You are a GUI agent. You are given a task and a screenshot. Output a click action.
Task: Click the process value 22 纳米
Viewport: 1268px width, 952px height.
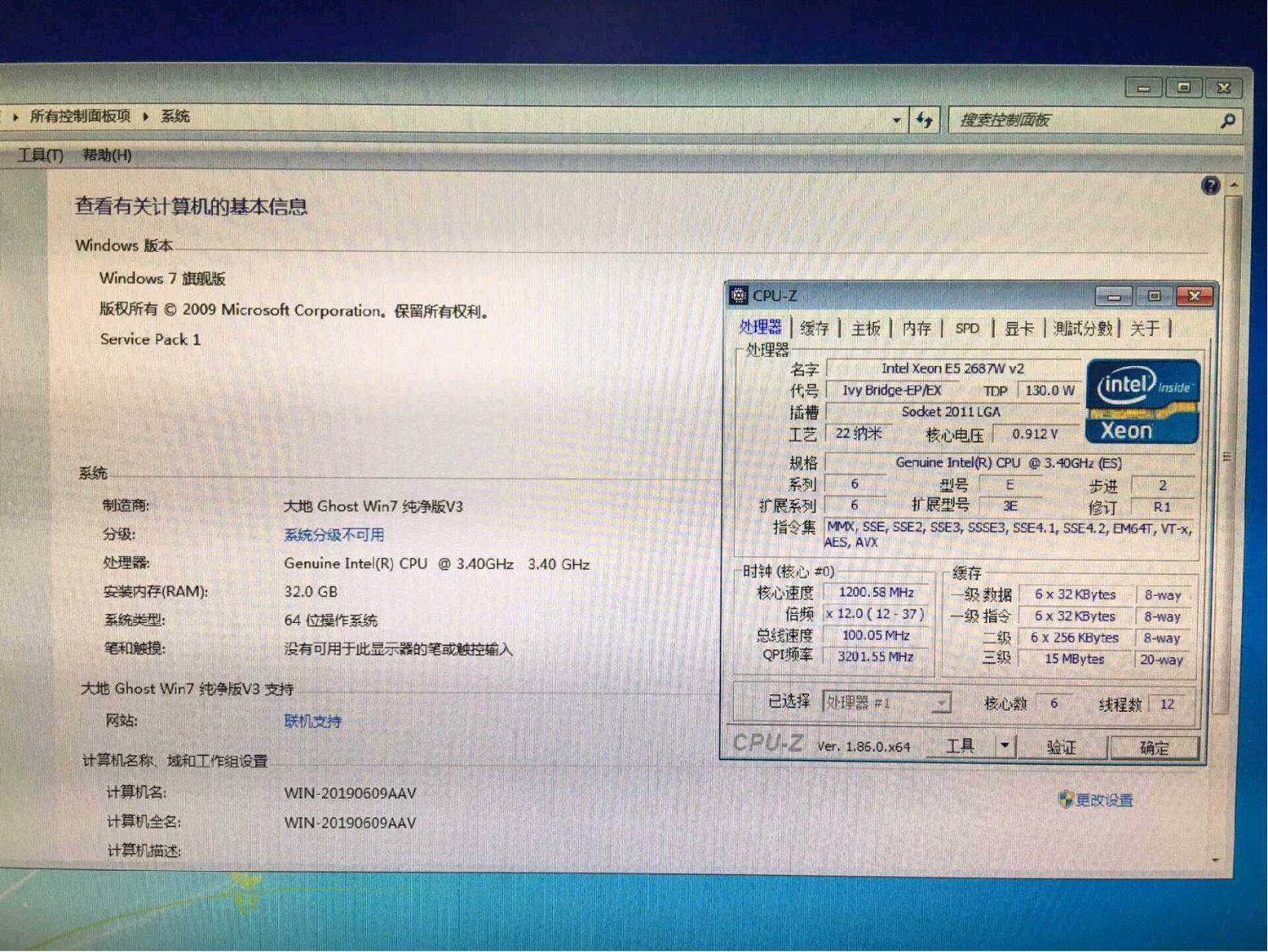[858, 433]
